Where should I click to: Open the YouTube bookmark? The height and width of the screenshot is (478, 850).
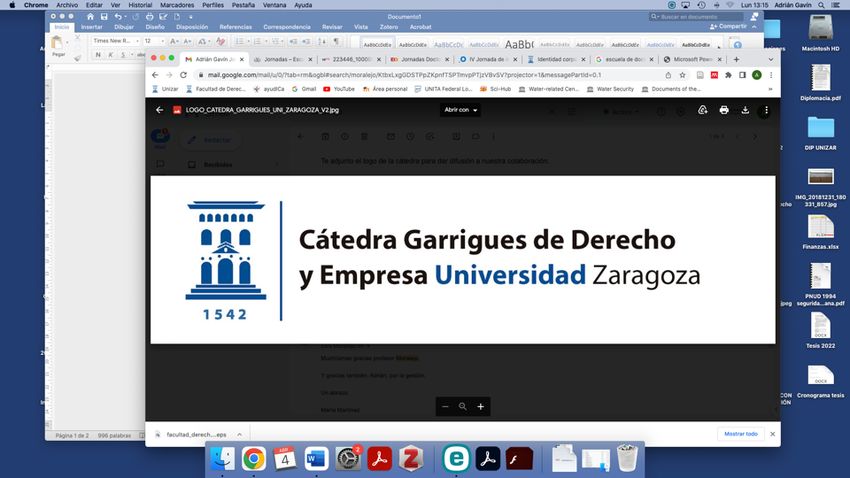[x=341, y=89]
